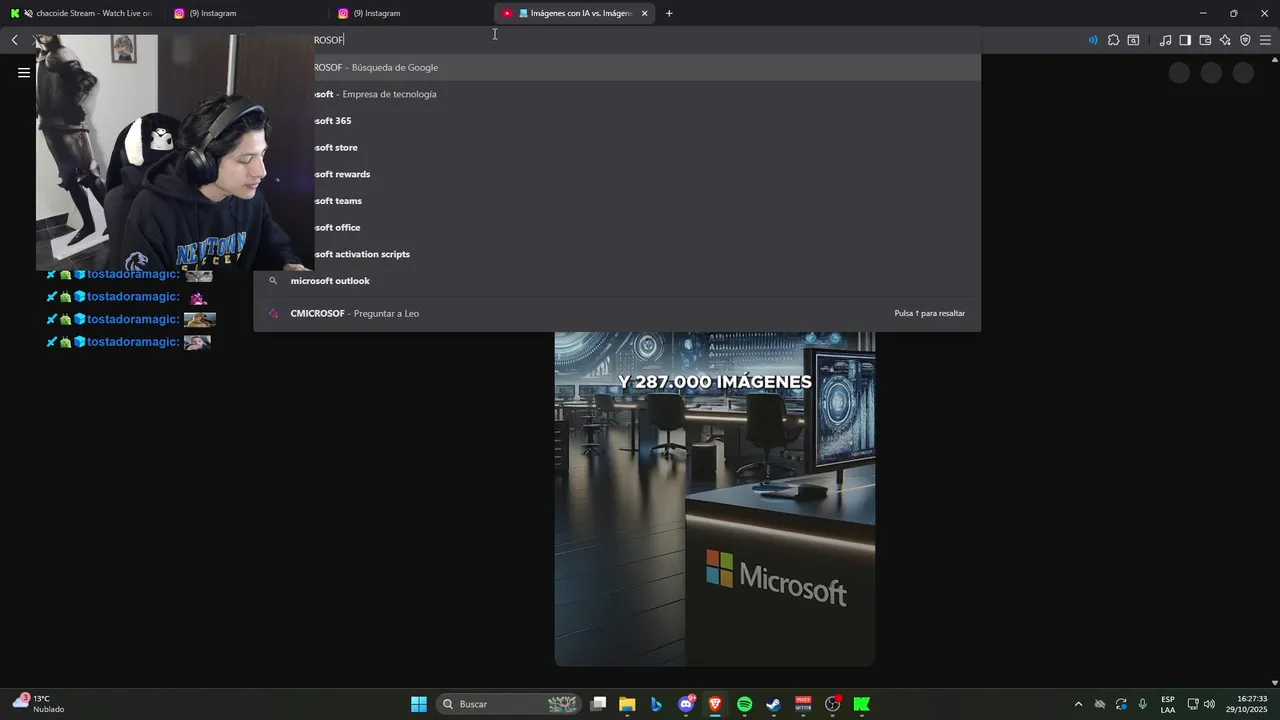Open the Brave main hamburger menu
1280x720 pixels.
coord(1265,40)
